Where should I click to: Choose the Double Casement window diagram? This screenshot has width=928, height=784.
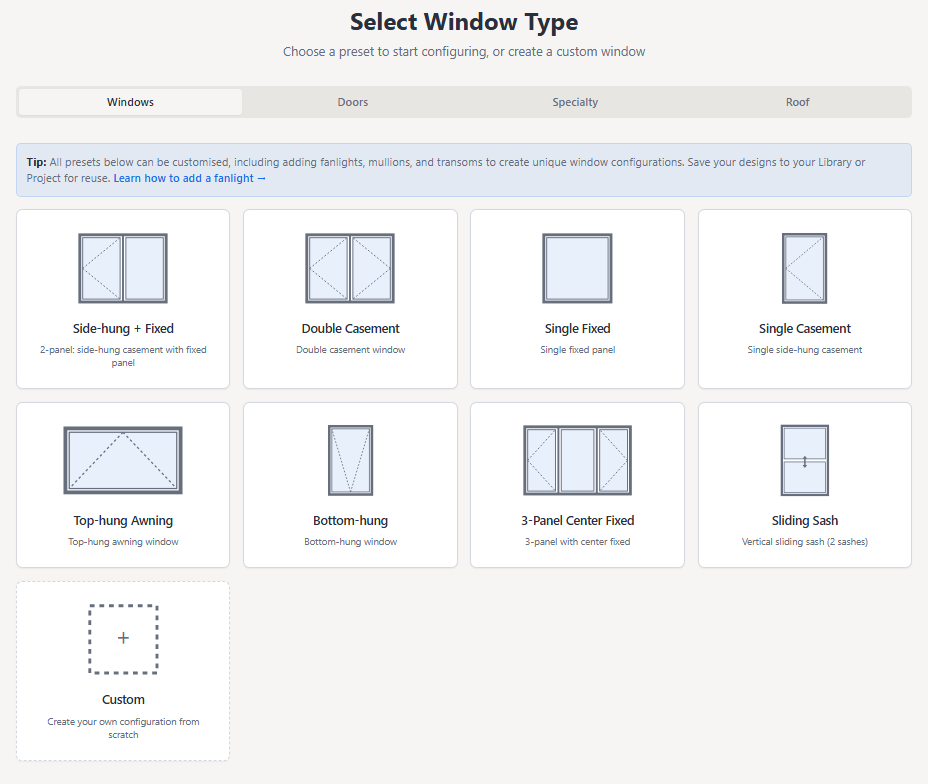click(x=350, y=268)
